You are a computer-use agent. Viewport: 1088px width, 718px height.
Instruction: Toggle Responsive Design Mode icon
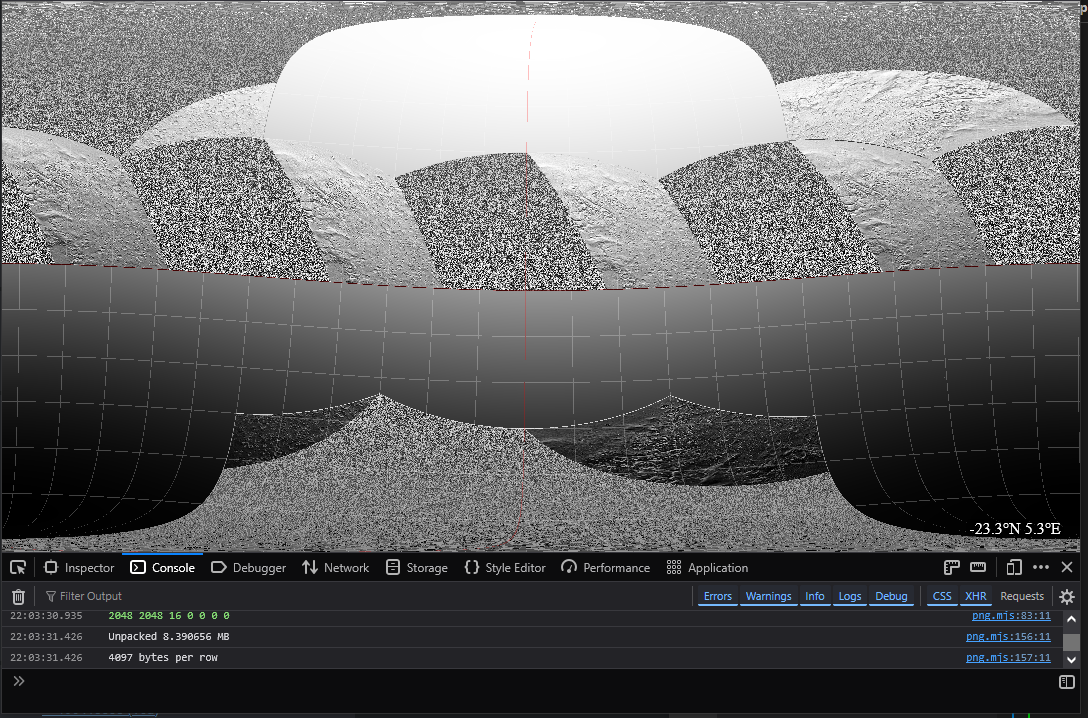pyautogui.click(x=1014, y=567)
